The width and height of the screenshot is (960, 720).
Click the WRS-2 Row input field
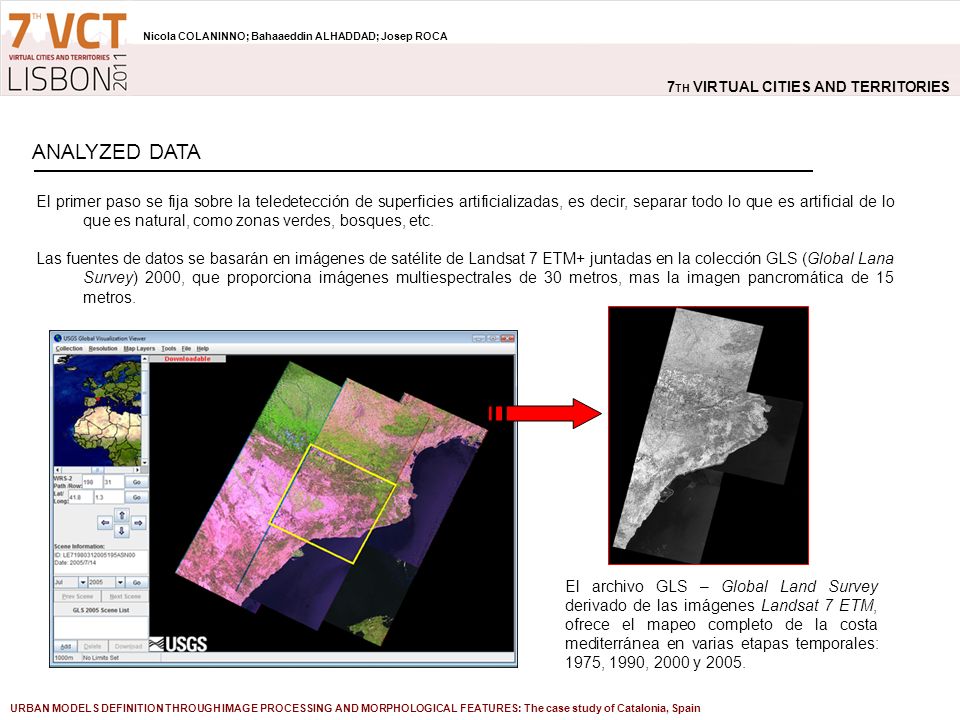tap(113, 482)
